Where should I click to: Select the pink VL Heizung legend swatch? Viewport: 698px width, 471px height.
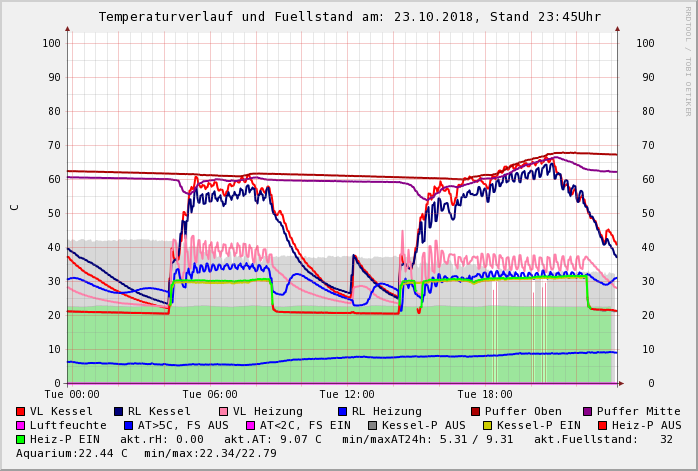(224, 411)
